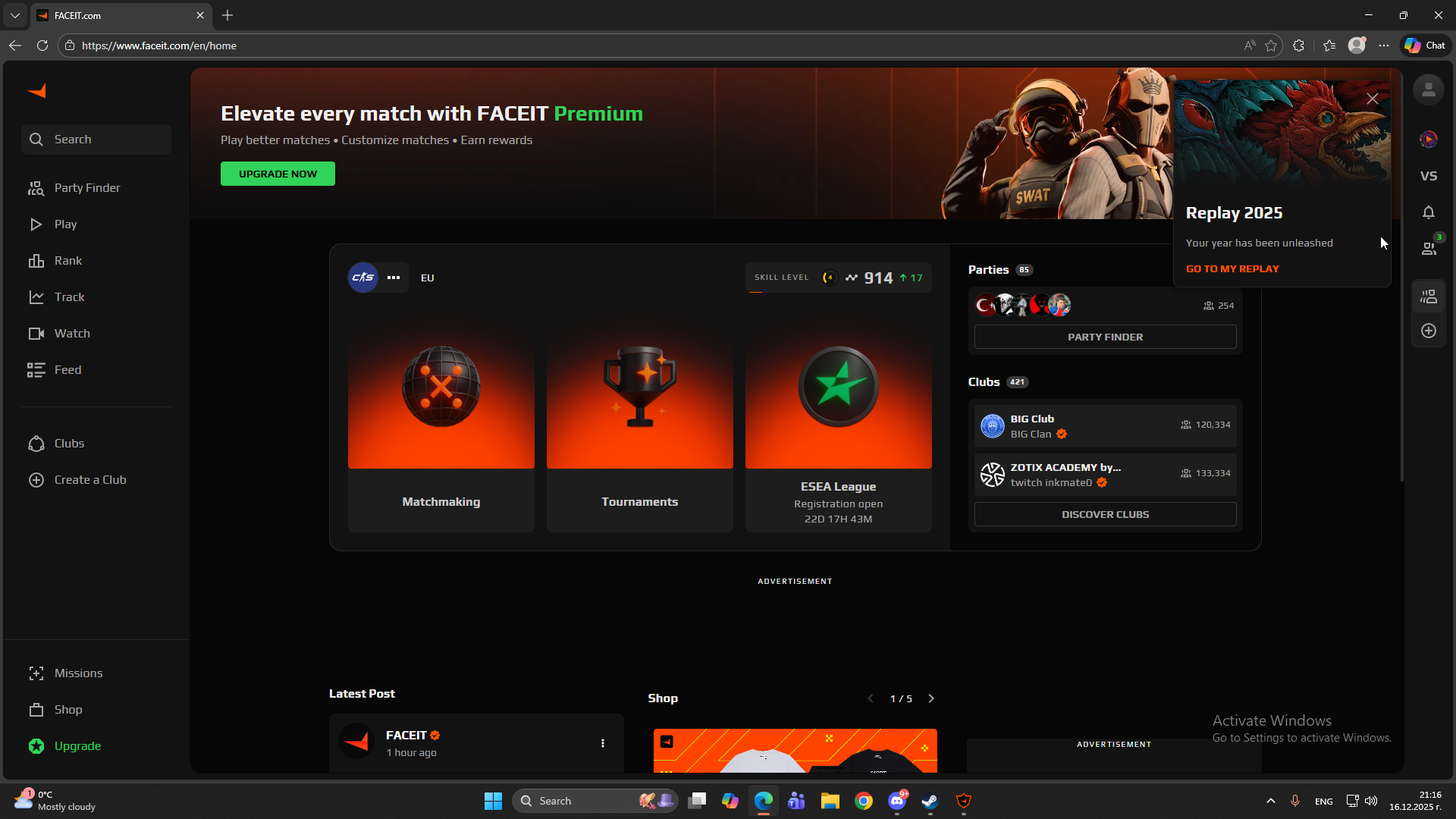
Task: Go to previous Shop page
Action: pos(871,699)
